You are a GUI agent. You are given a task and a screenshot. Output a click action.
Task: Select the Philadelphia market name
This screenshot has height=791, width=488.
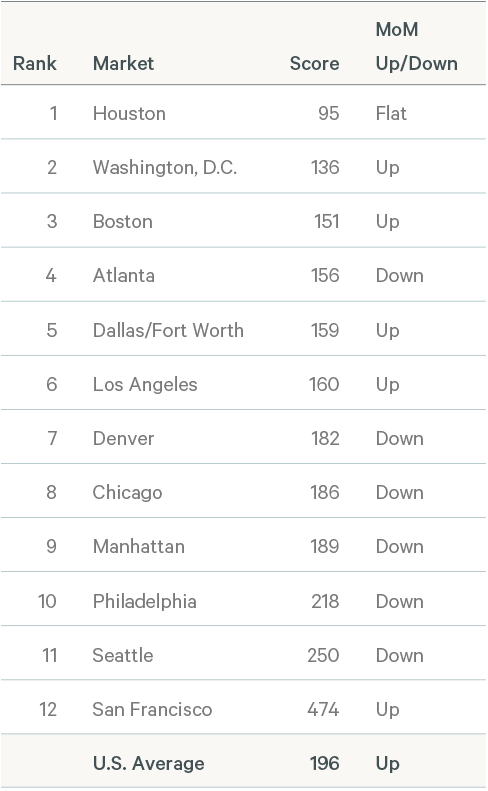point(145,601)
